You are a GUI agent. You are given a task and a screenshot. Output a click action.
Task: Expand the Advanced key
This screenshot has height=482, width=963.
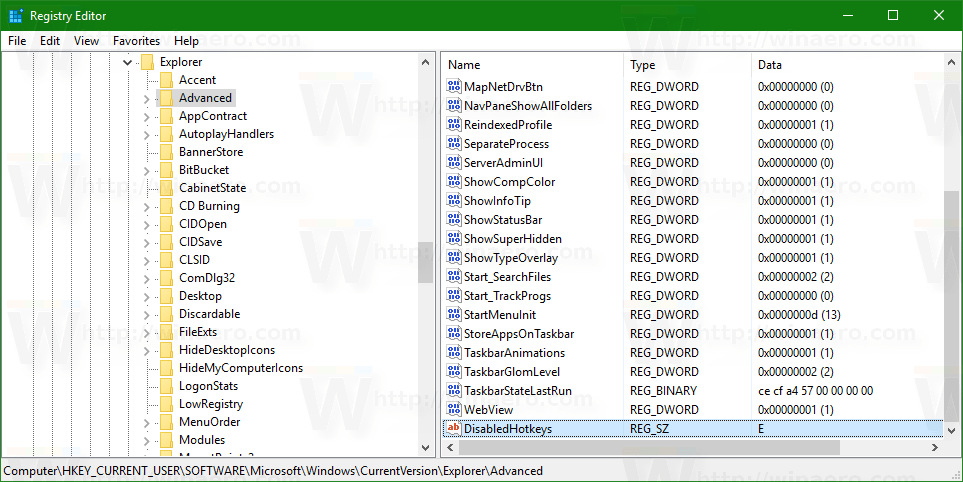[146, 98]
